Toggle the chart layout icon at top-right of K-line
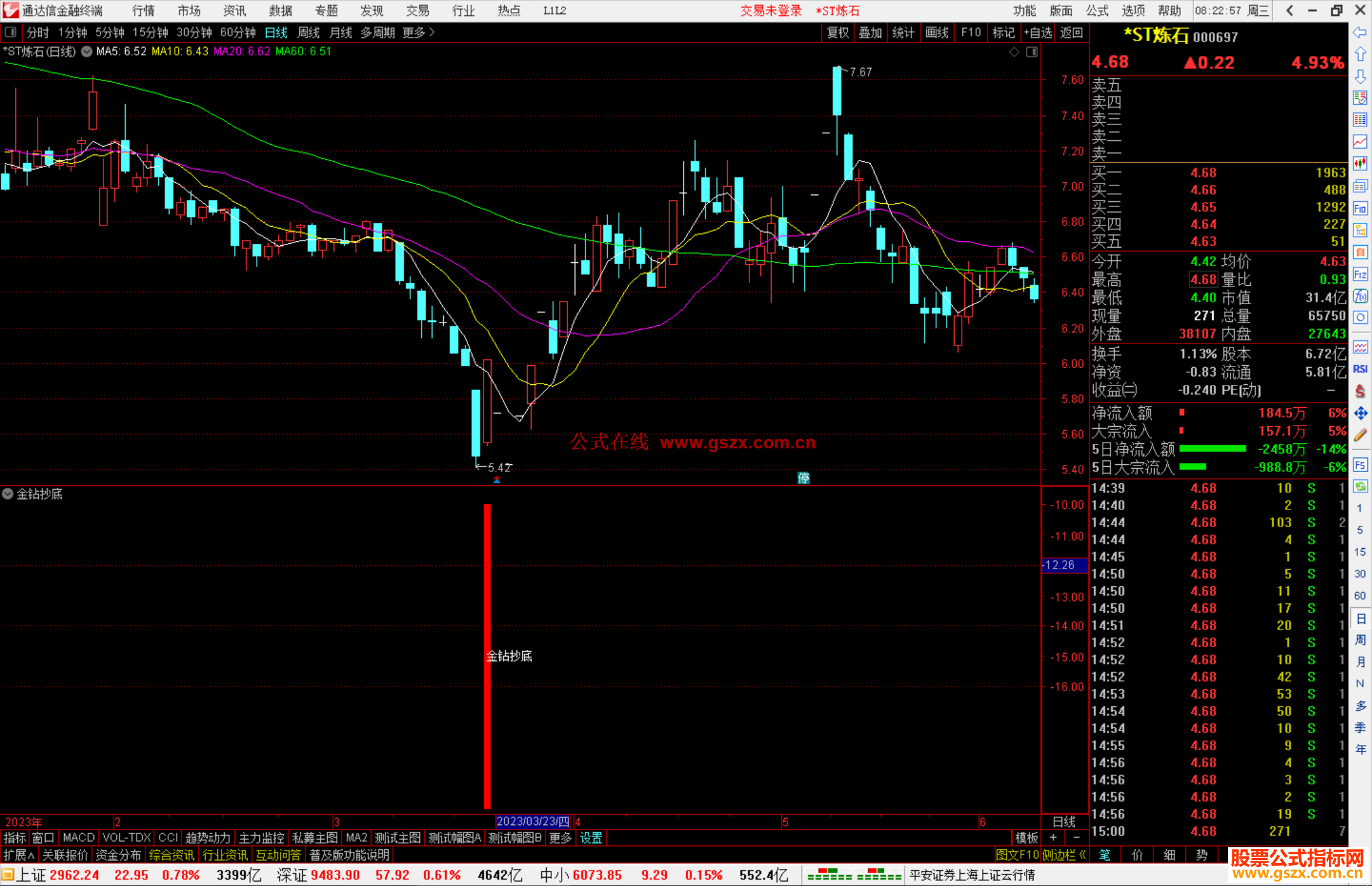1372x886 pixels. click(1032, 52)
